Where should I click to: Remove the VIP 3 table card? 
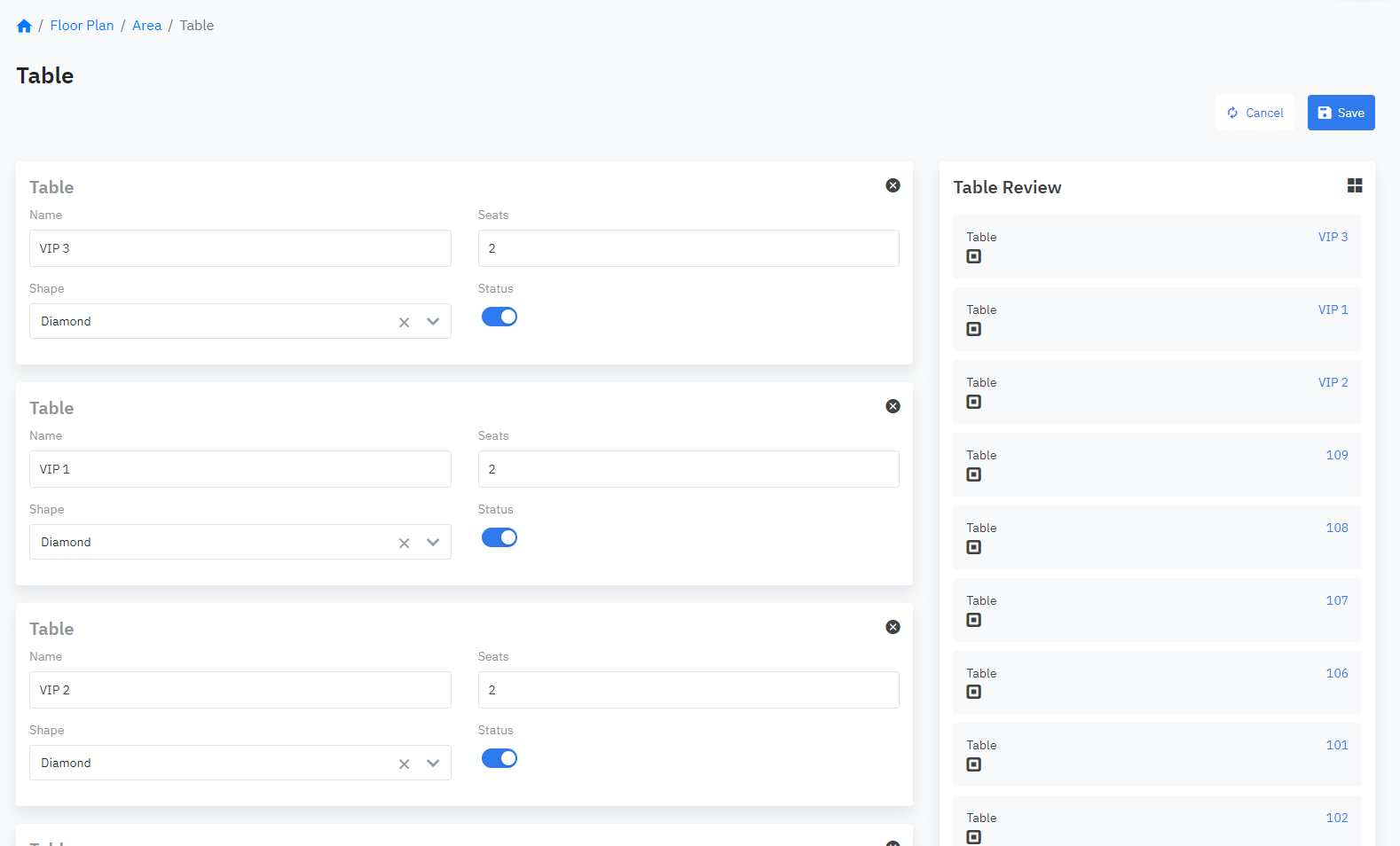pyautogui.click(x=893, y=185)
